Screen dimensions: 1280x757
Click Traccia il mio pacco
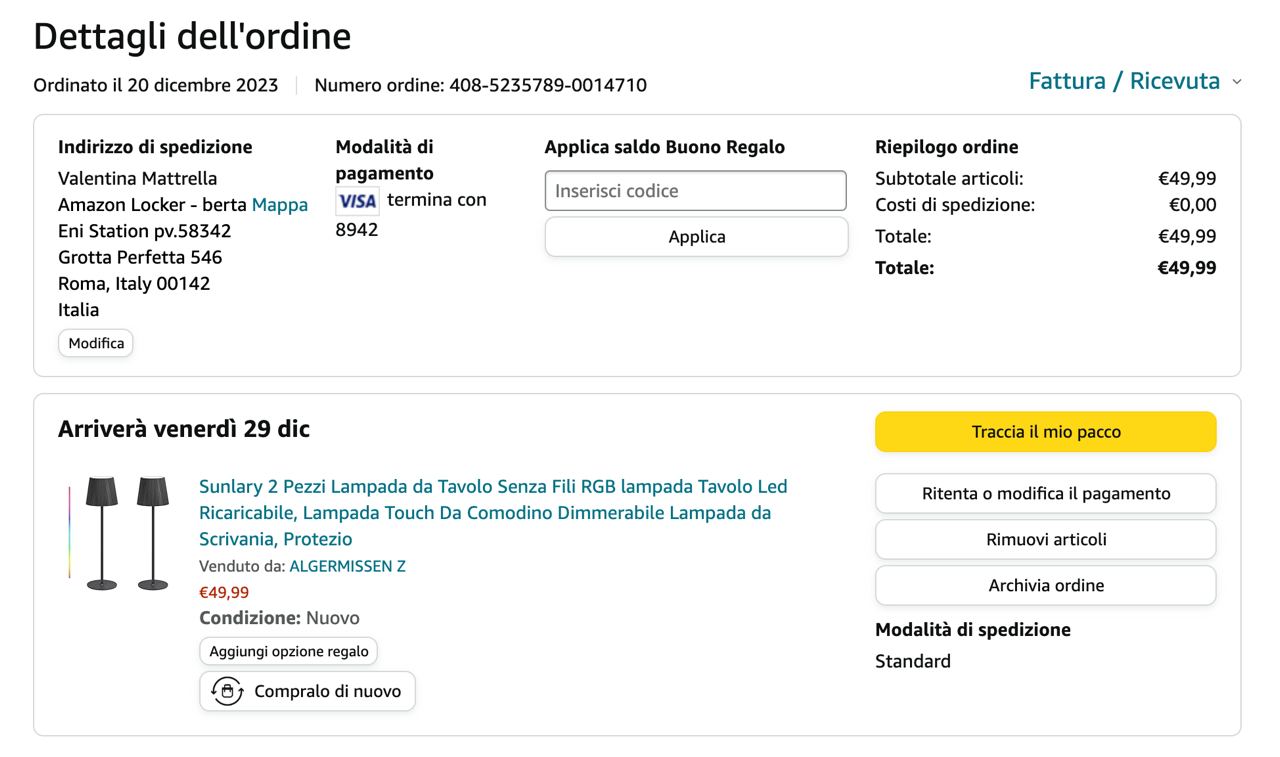[x=1045, y=432]
